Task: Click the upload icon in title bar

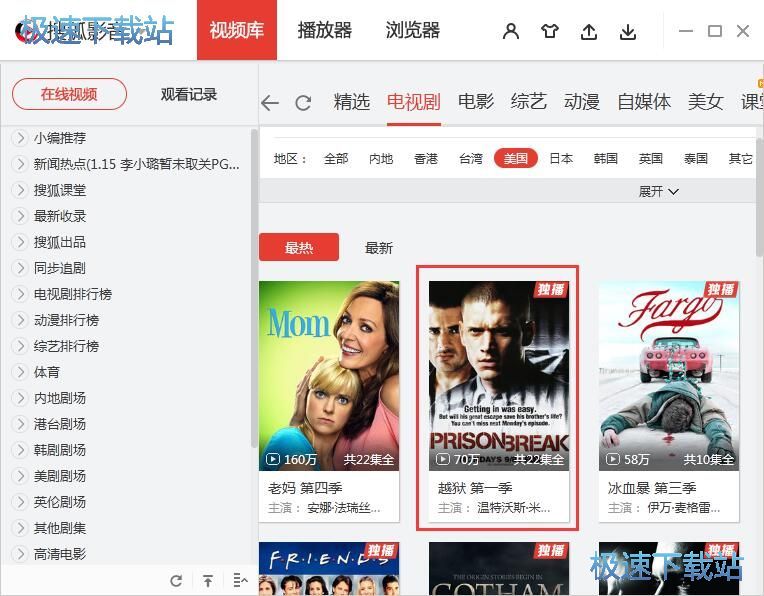Action: pos(589,32)
